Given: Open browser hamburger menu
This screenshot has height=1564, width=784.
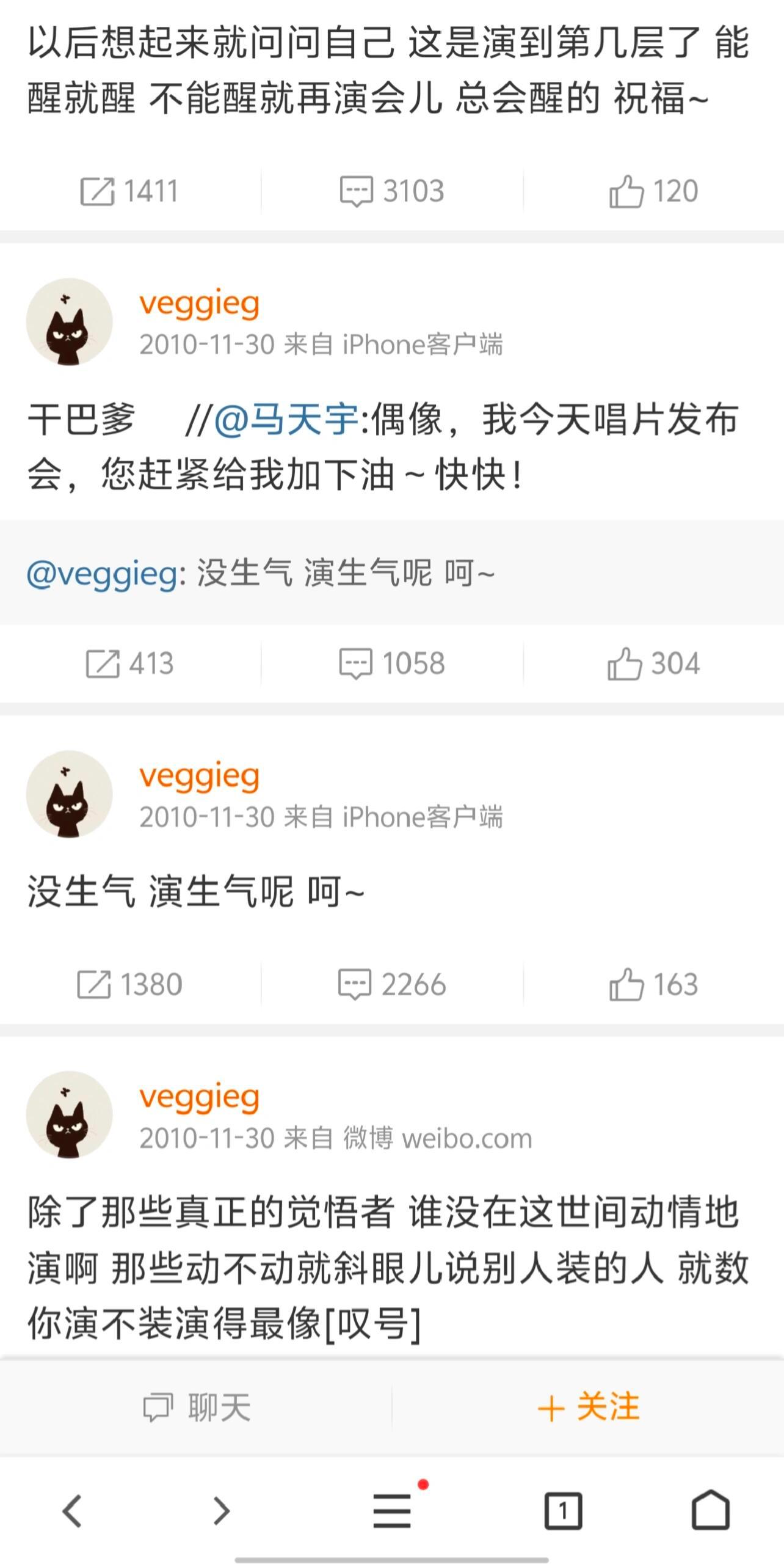Looking at the screenshot, I should pyautogui.click(x=392, y=1511).
